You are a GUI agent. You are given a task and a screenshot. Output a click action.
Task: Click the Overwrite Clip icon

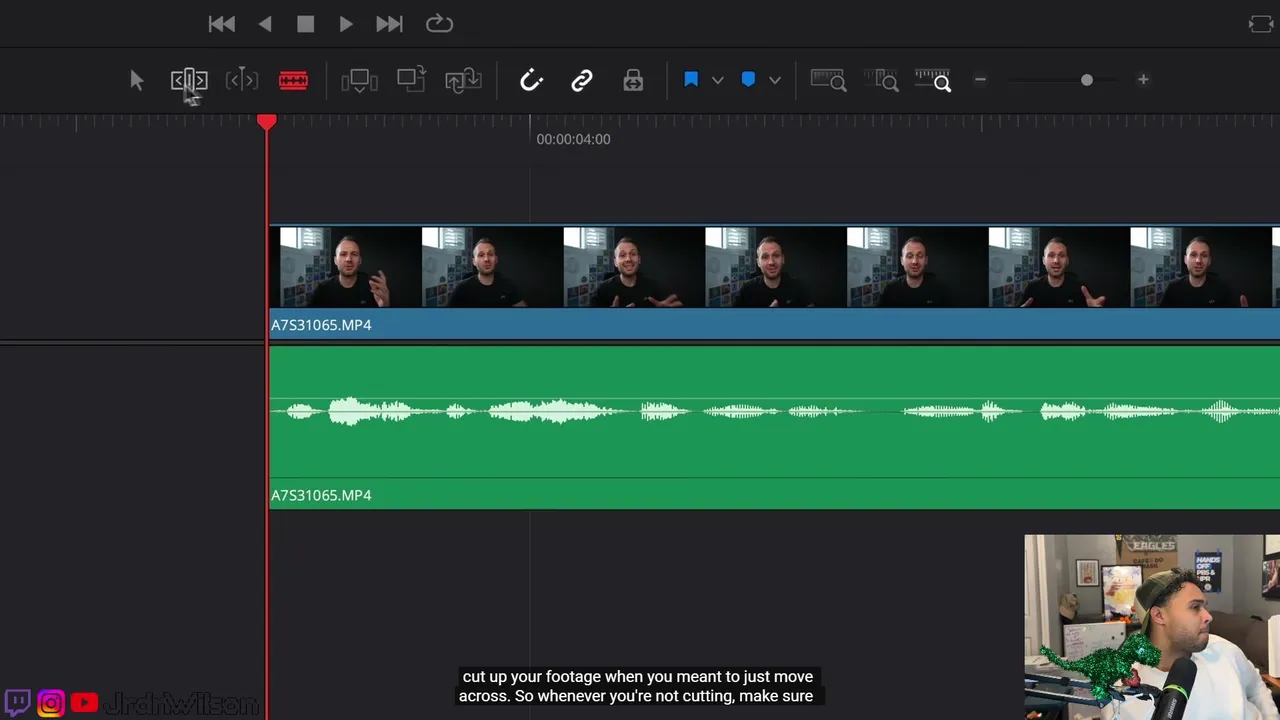click(x=411, y=80)
